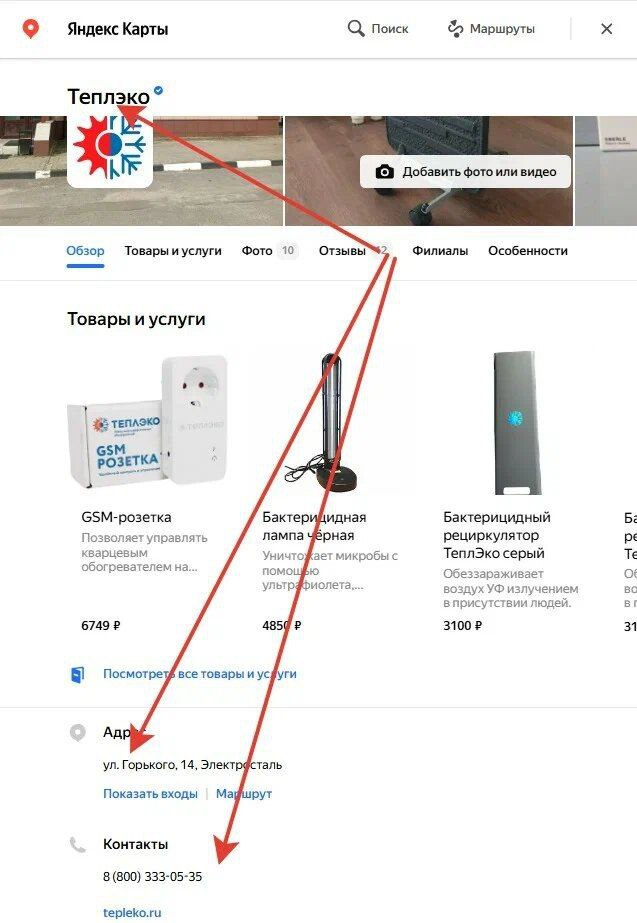Open Поиск with the magnifier icon
The image size is (637, 923).
pyautogui.click(x=378, y=28)
